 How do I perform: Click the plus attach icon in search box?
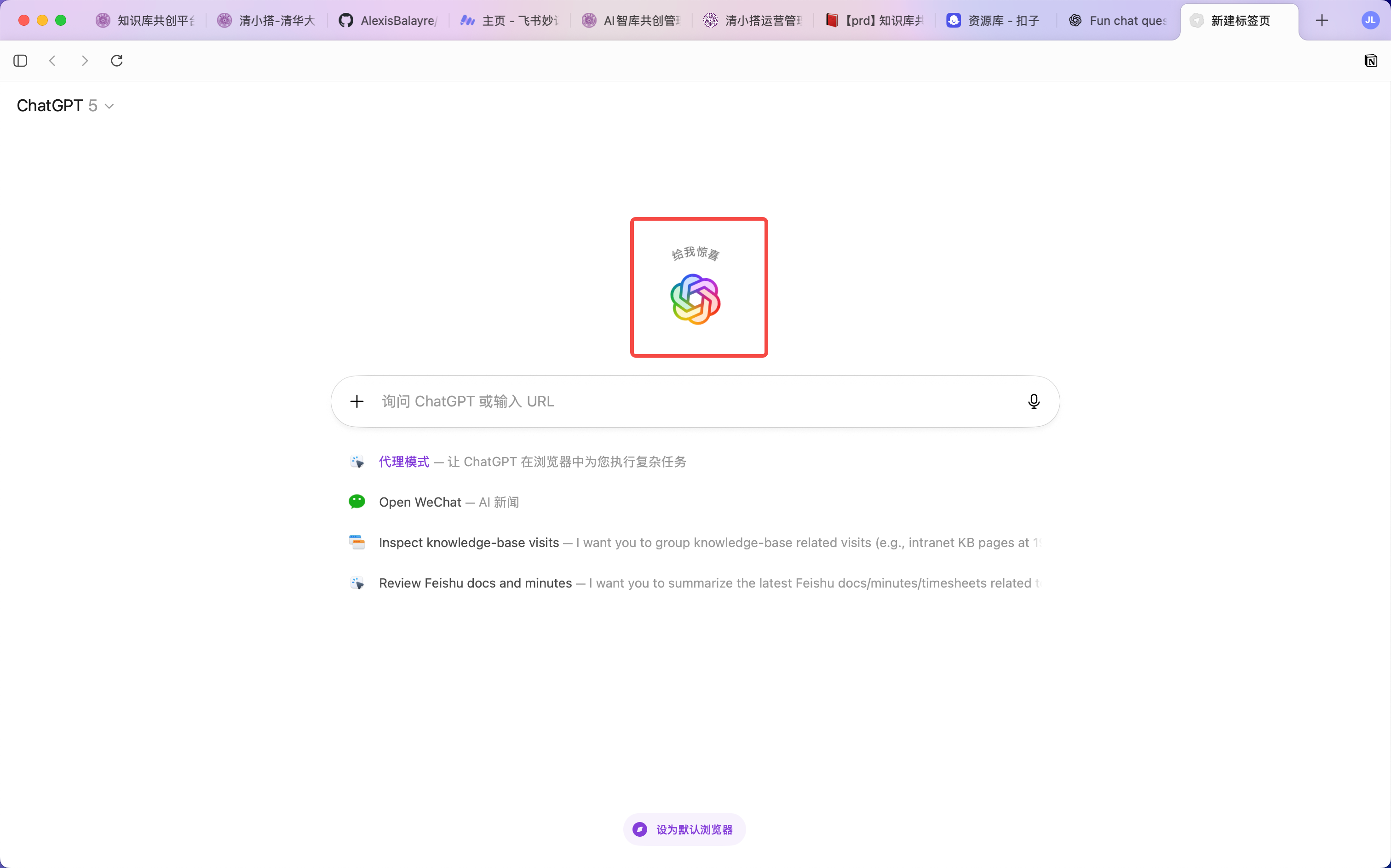[356, 401]
